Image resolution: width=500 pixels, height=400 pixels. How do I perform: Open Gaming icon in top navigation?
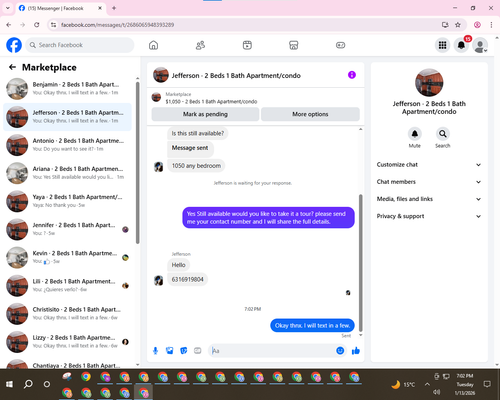[x=340, y=45]
